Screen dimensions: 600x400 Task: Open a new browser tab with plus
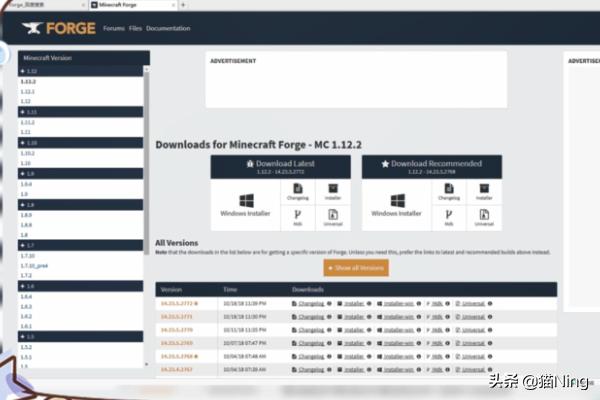[183, 5]
